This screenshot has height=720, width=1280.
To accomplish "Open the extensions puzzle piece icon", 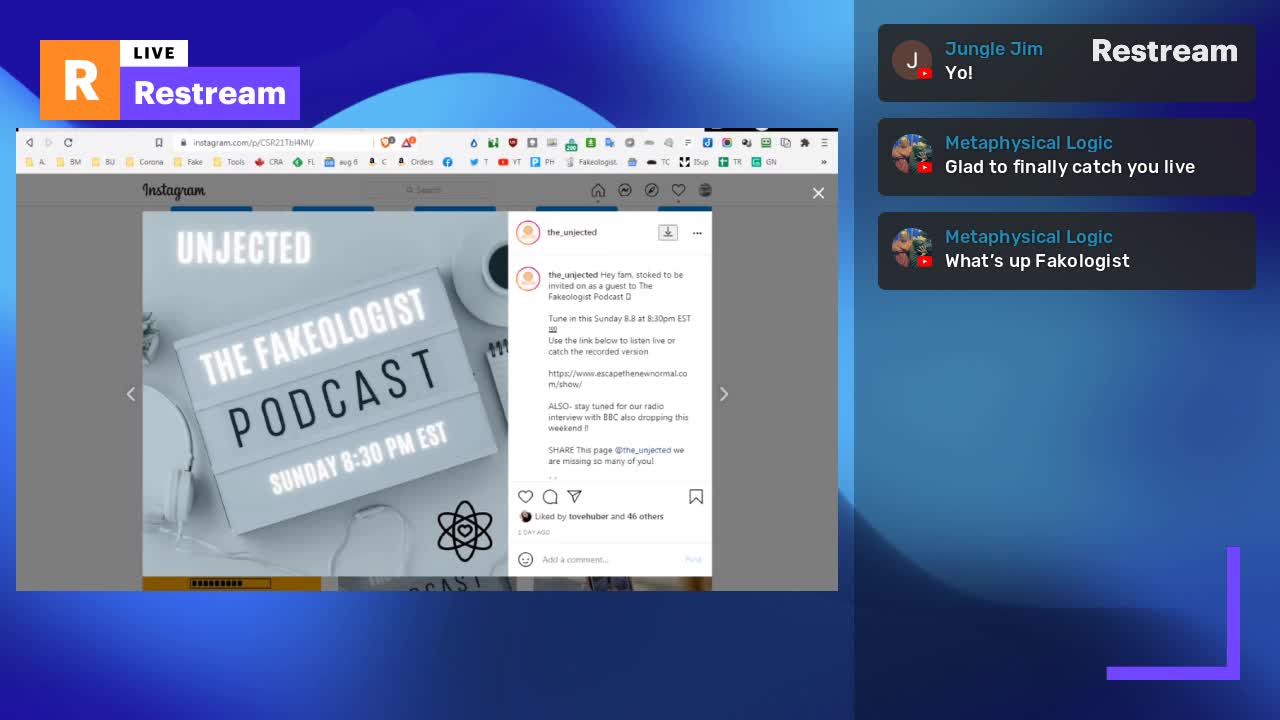I will coord(805,143).
